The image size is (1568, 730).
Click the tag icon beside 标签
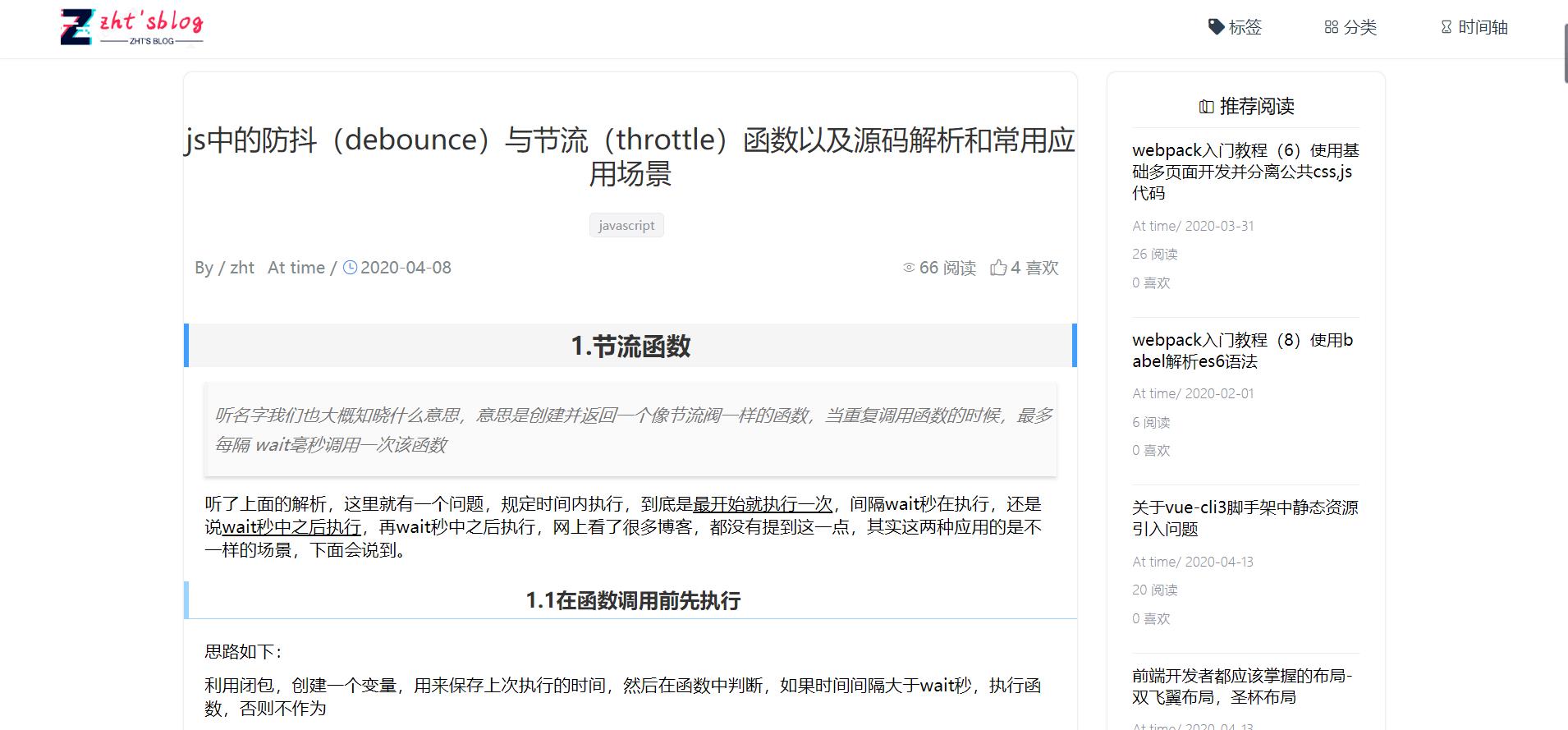1216,27
